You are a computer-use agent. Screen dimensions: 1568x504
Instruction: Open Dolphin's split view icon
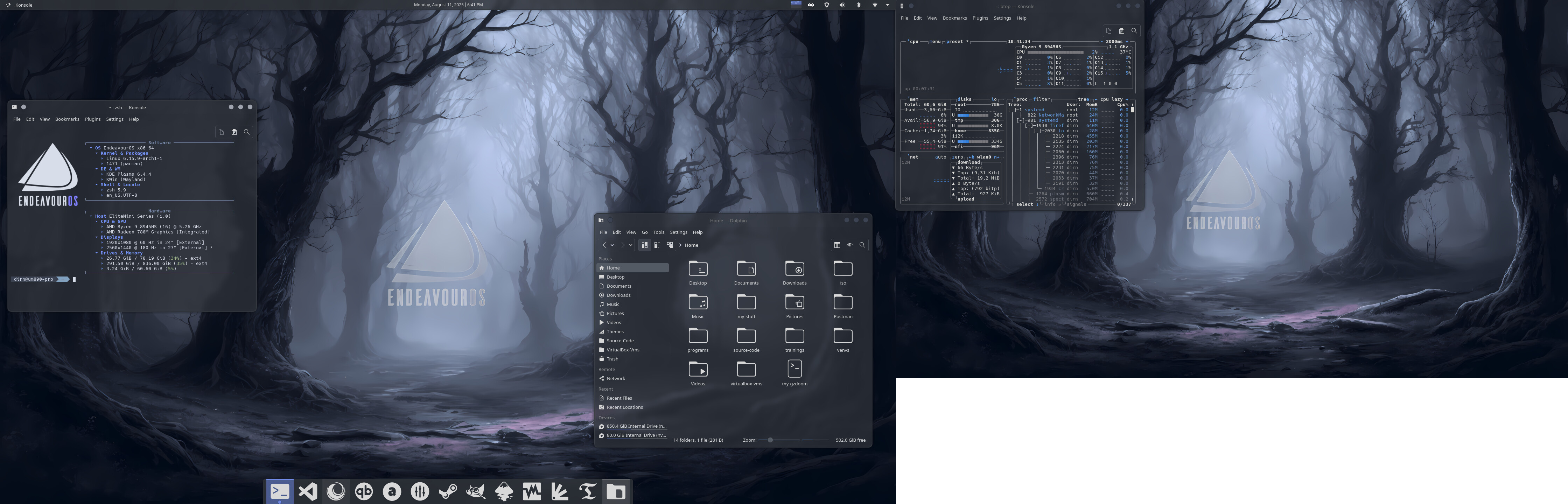point(837,245)
